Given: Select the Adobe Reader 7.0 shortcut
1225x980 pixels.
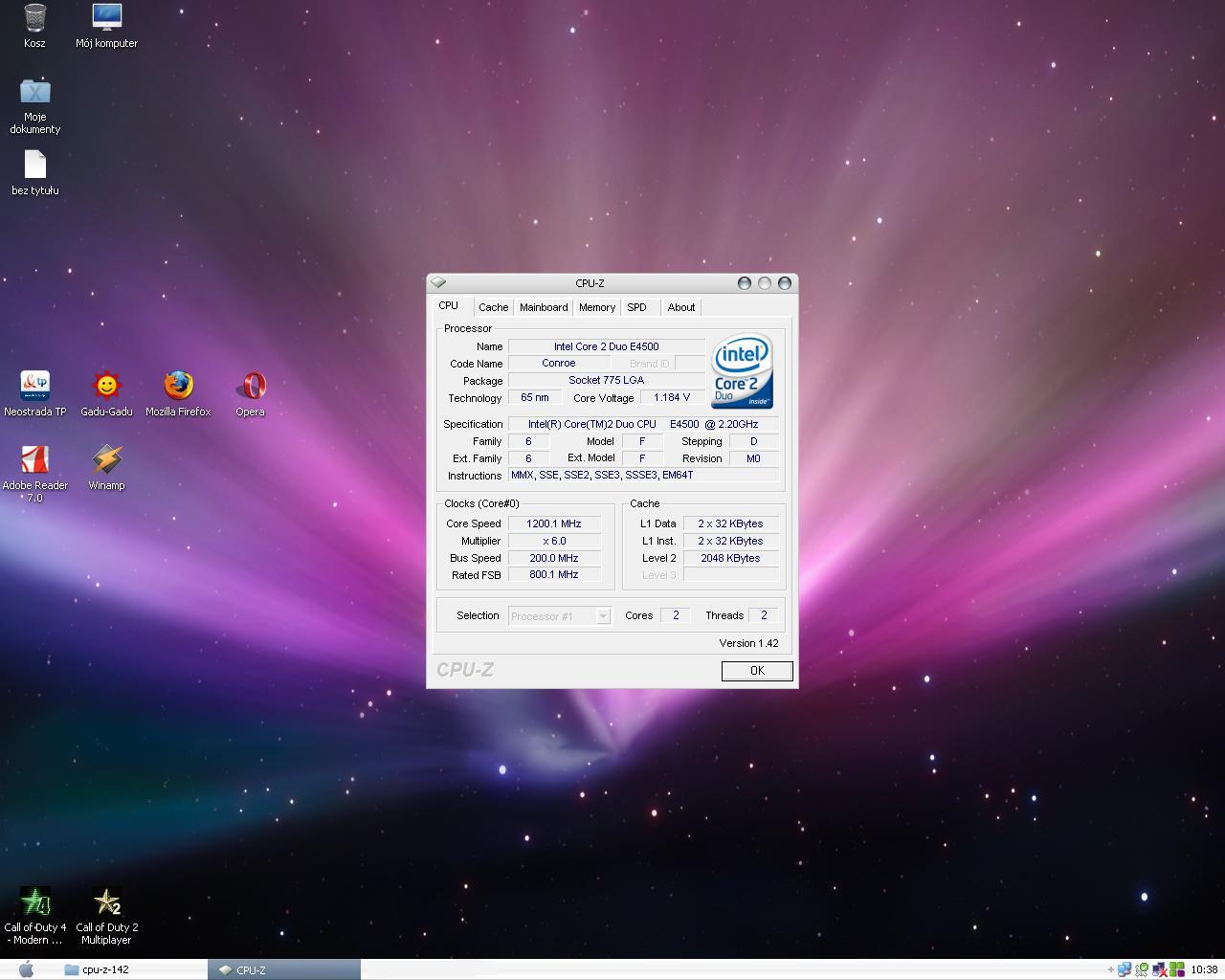Looking at the screenshot, I should tap(35, 473).
